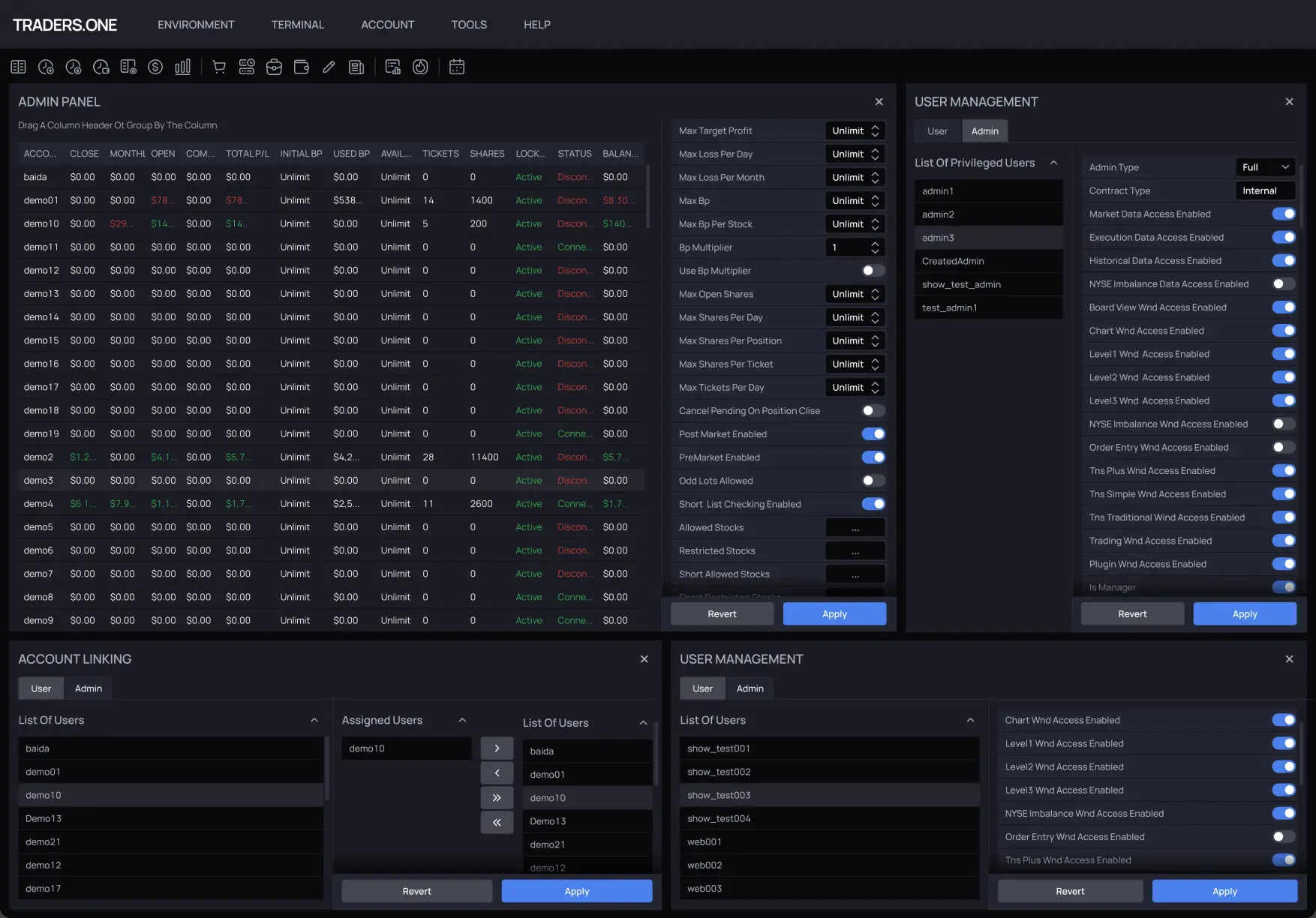Select the dollar-sign pricing icon in toolbar
This screenshot has width=1316, height=918.
coord(155,67)
